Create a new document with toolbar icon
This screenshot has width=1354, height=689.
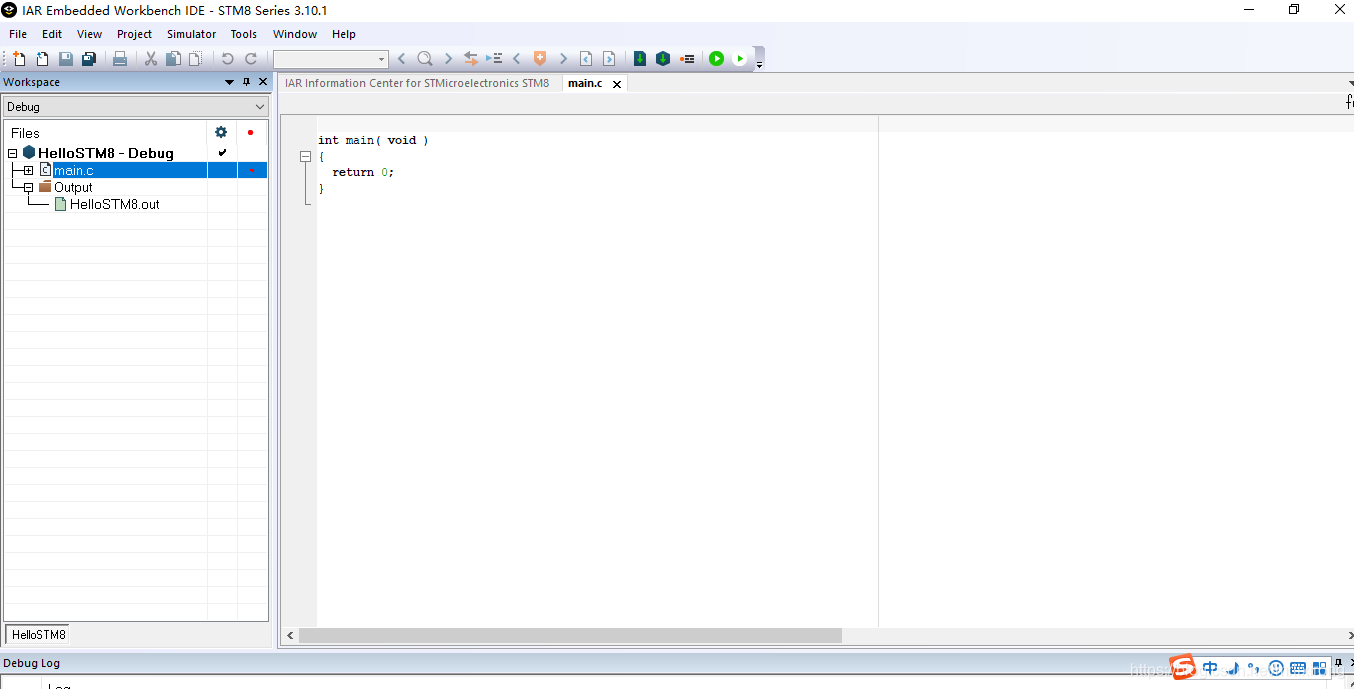click(19, 59)
